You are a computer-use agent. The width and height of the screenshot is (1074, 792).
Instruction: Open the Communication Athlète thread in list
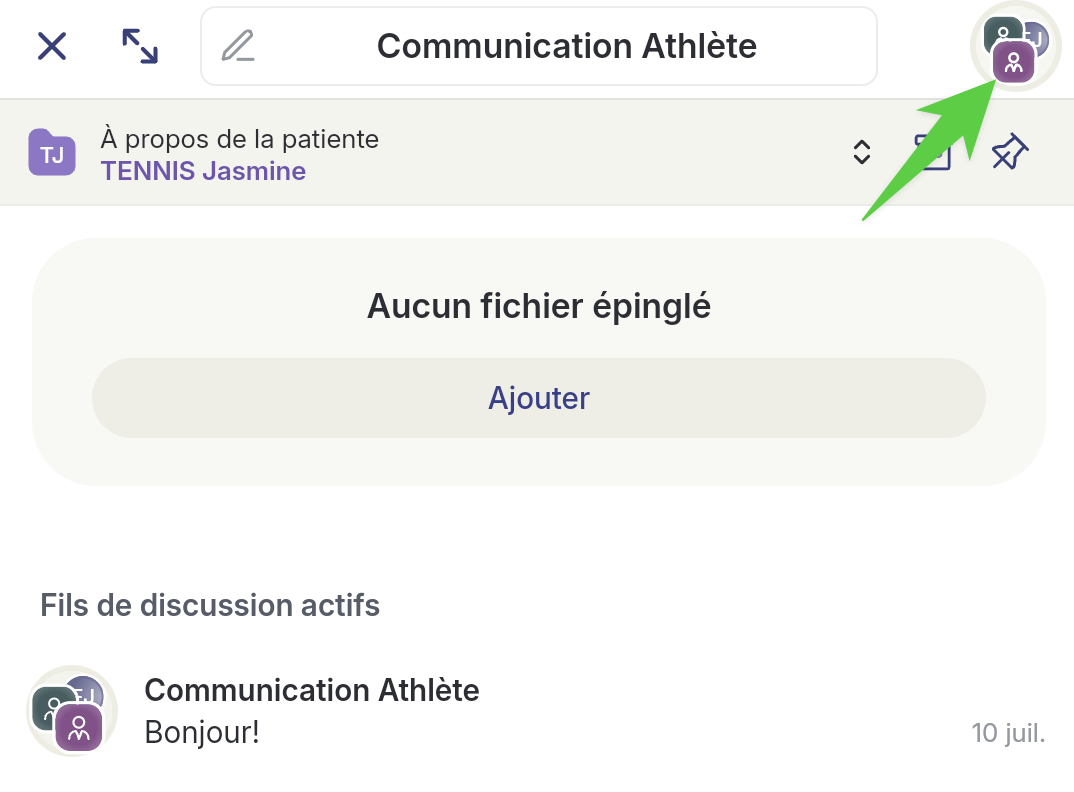pyautogui.click(x=312, y=690)
